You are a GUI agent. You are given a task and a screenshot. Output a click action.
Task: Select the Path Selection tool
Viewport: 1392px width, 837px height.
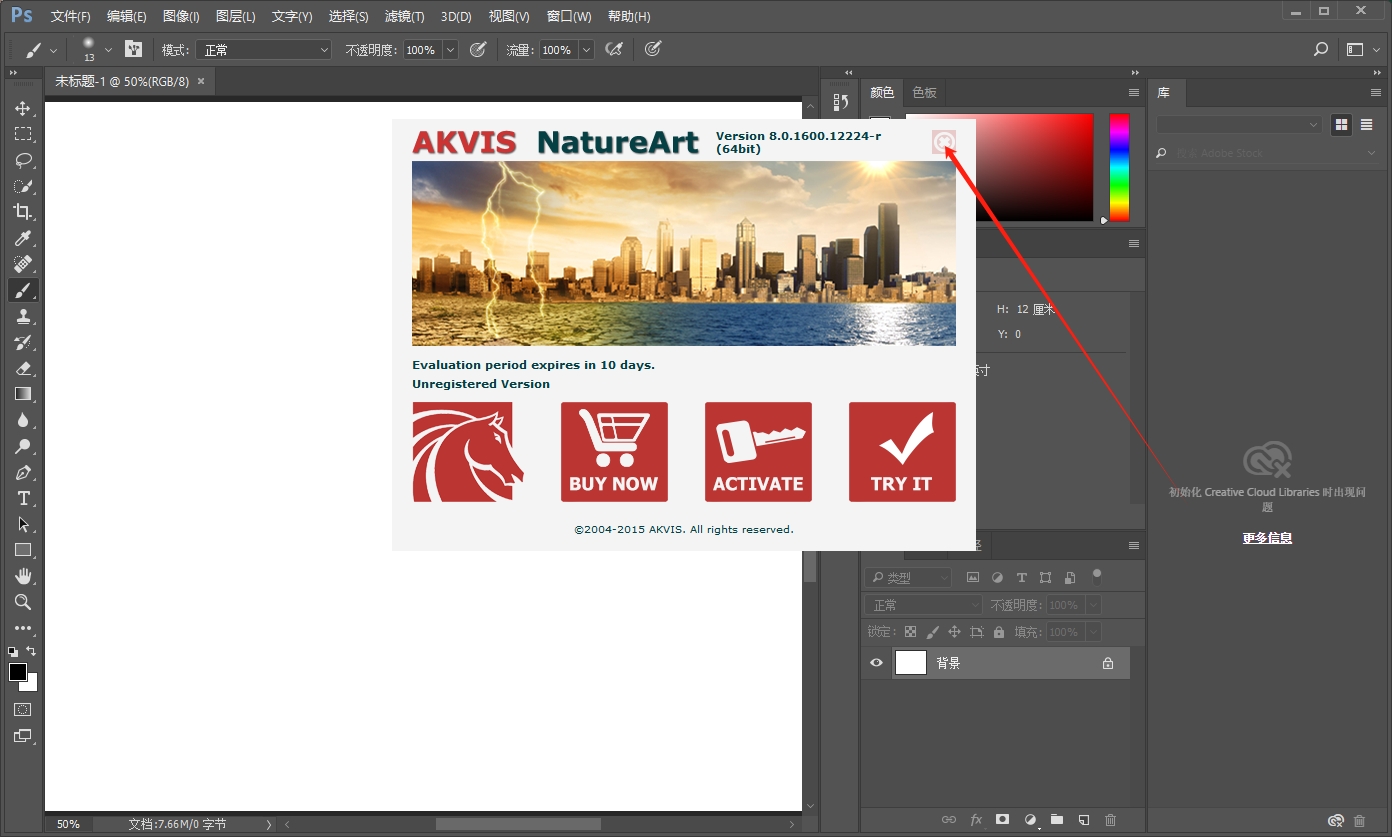pos(22,524)
